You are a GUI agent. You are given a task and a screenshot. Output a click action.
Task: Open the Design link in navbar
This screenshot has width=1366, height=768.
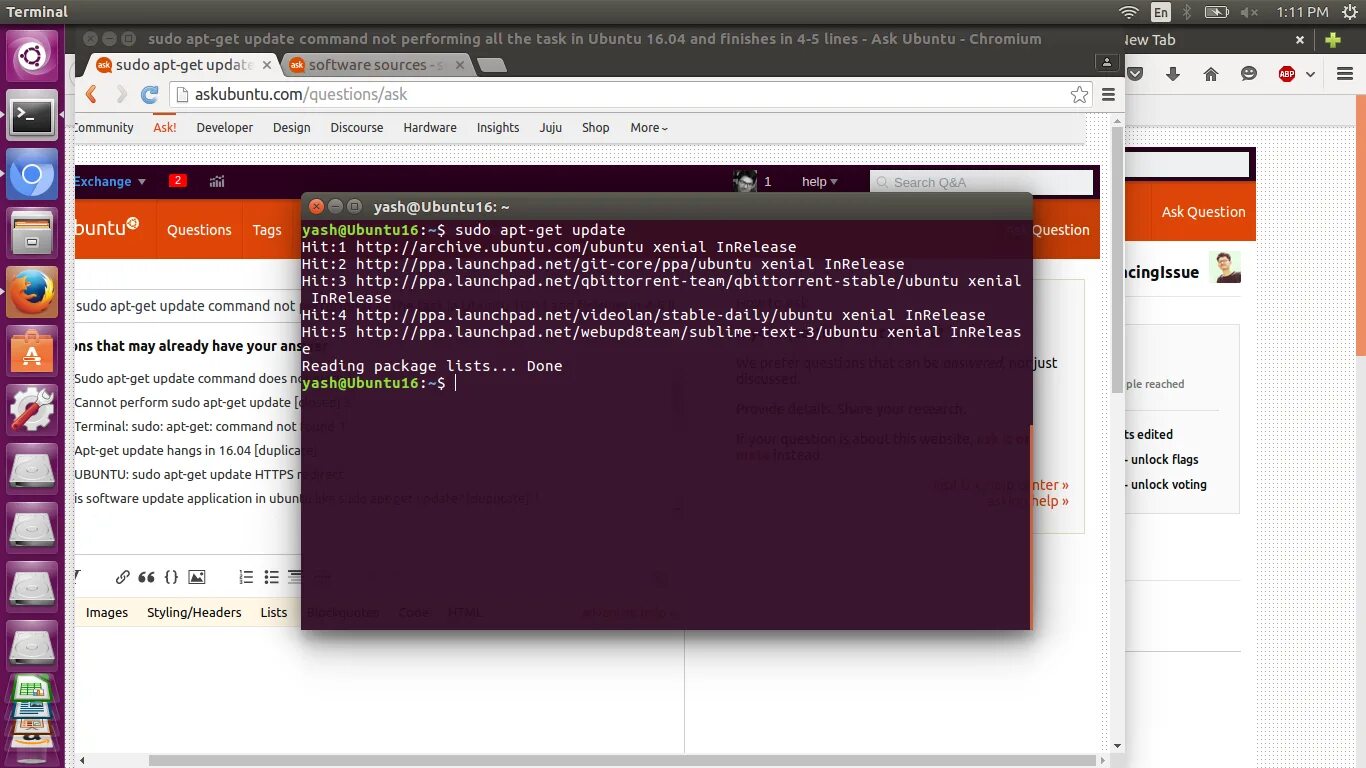pos(291,128)
